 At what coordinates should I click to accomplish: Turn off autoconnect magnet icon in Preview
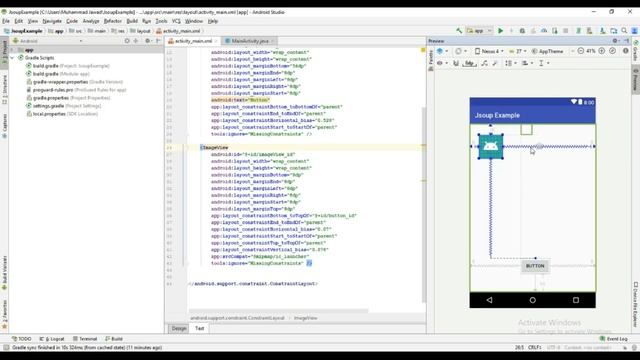point(456,63)
